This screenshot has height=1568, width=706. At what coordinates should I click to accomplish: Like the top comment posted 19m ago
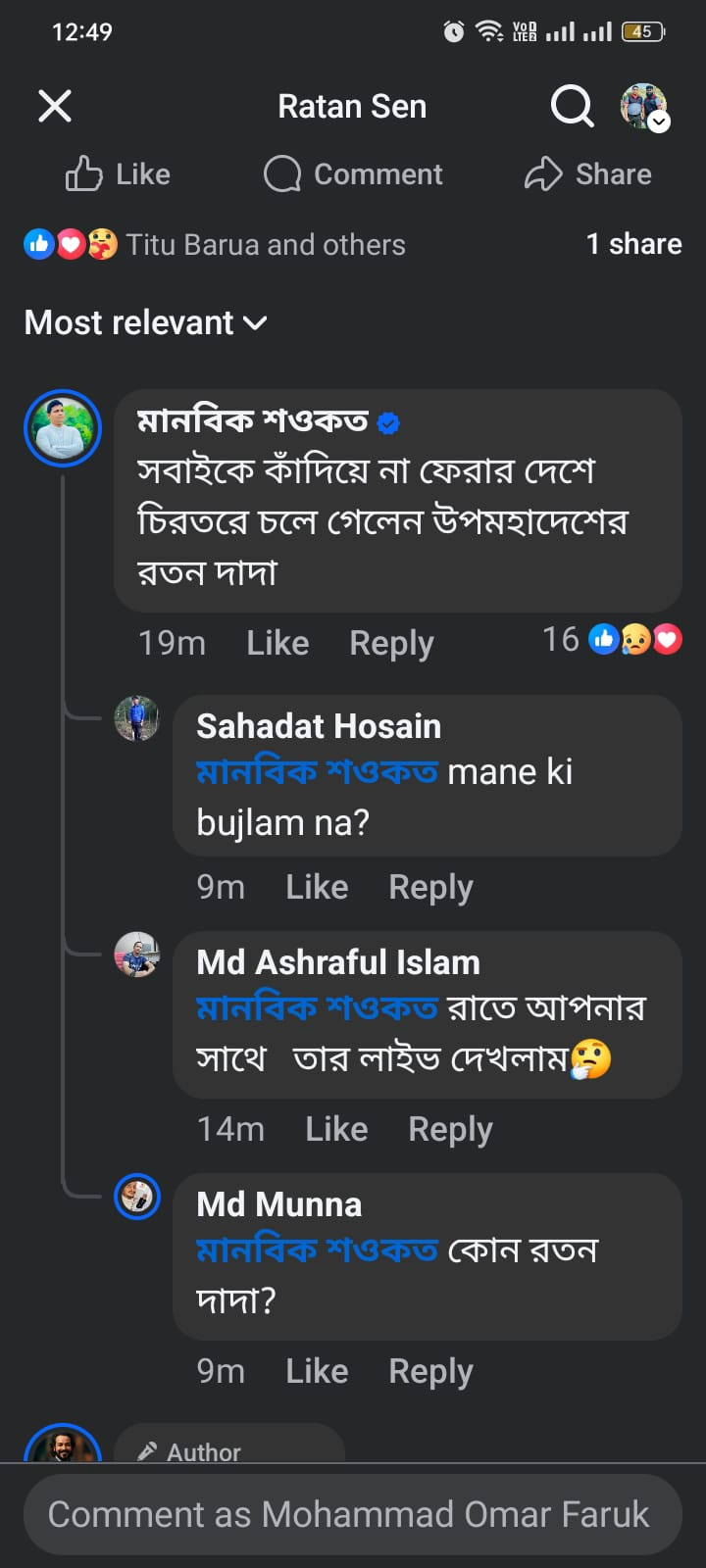tap(277, 643)
